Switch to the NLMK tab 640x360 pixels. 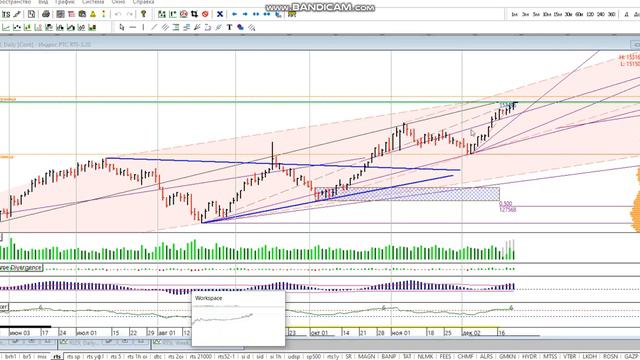pyautogui.click(x=425, y=356)
